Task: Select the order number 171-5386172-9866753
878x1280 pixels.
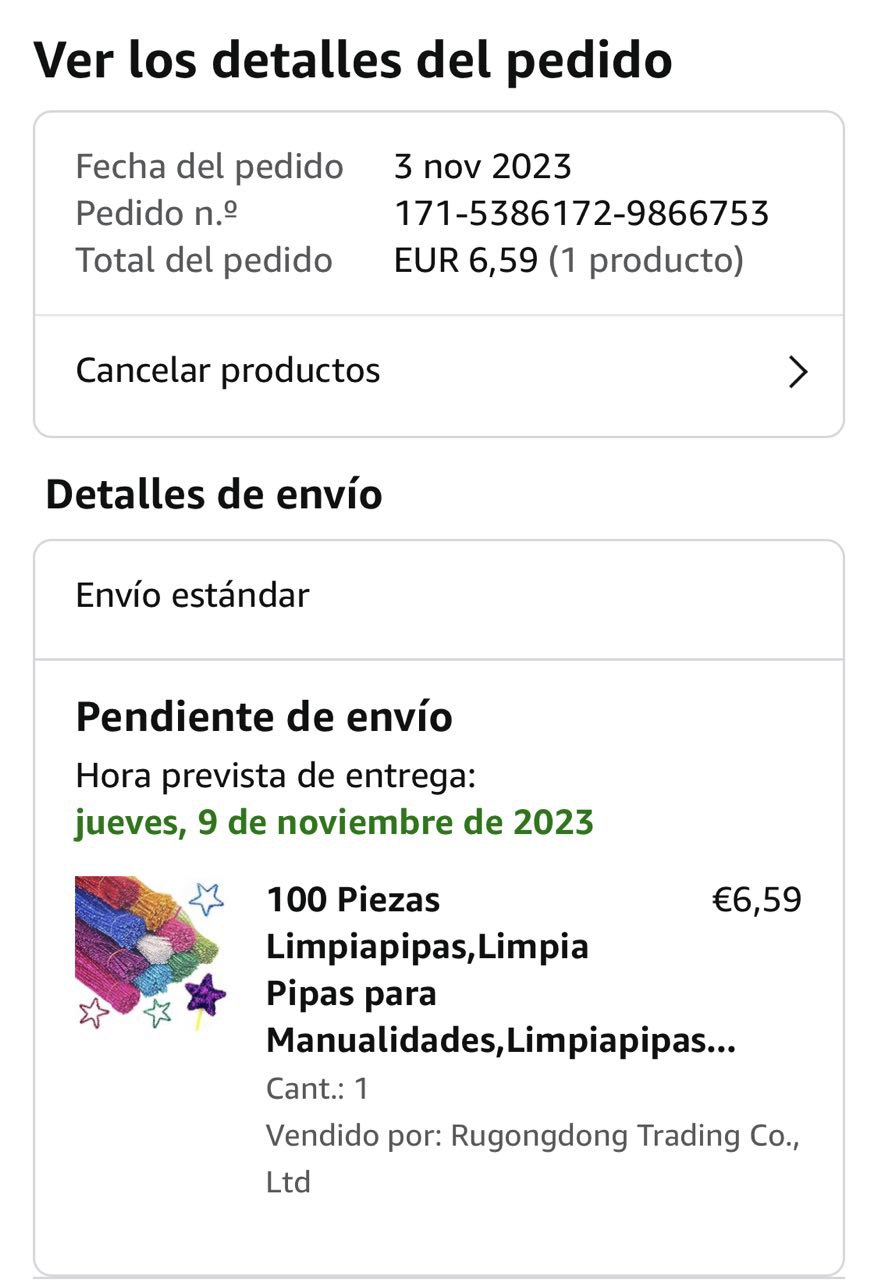Action: [581, 213]
